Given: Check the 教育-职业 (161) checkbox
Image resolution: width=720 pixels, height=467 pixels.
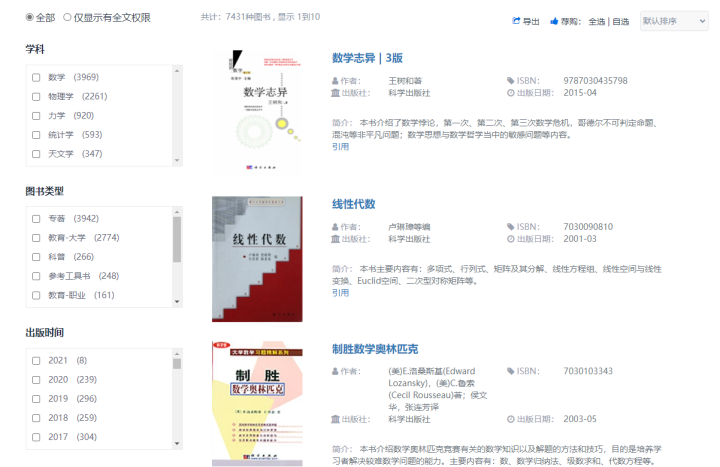Looking at the screenshot, I should 36,295.
